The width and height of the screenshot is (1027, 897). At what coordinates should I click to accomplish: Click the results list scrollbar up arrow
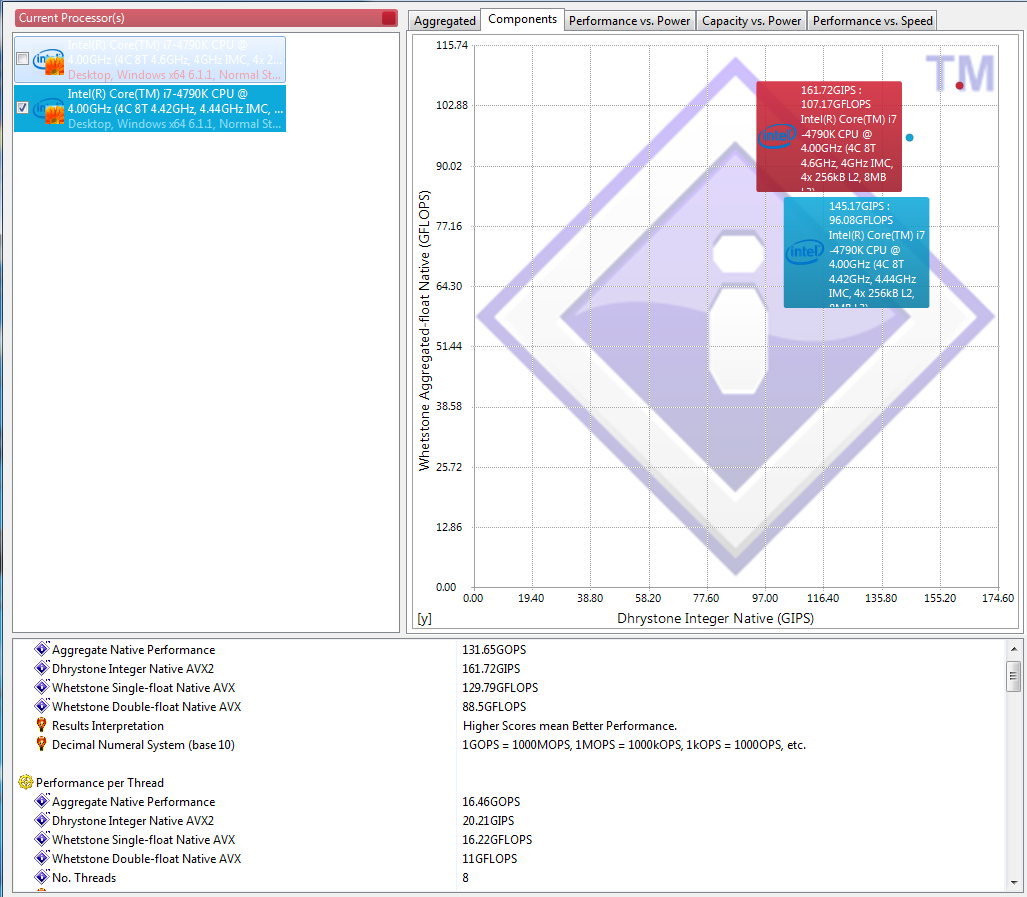point(1013,649)
